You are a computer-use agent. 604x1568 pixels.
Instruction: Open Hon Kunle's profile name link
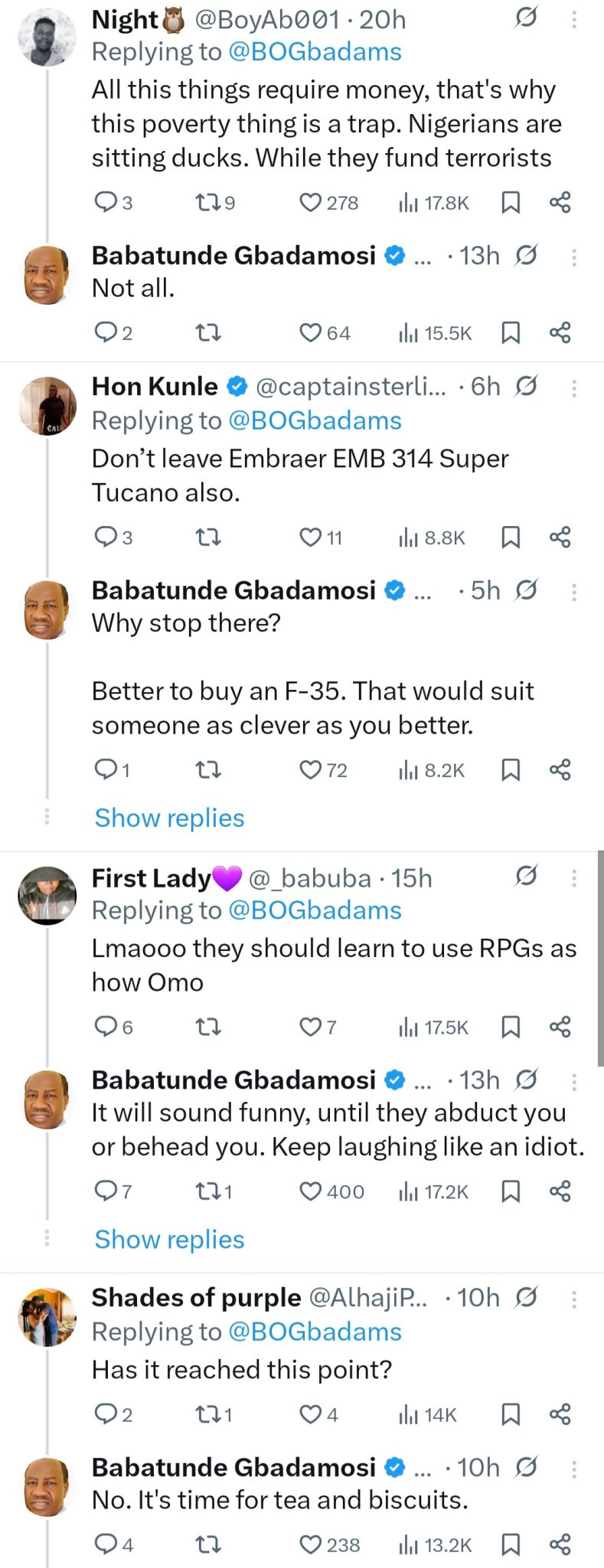155,387
